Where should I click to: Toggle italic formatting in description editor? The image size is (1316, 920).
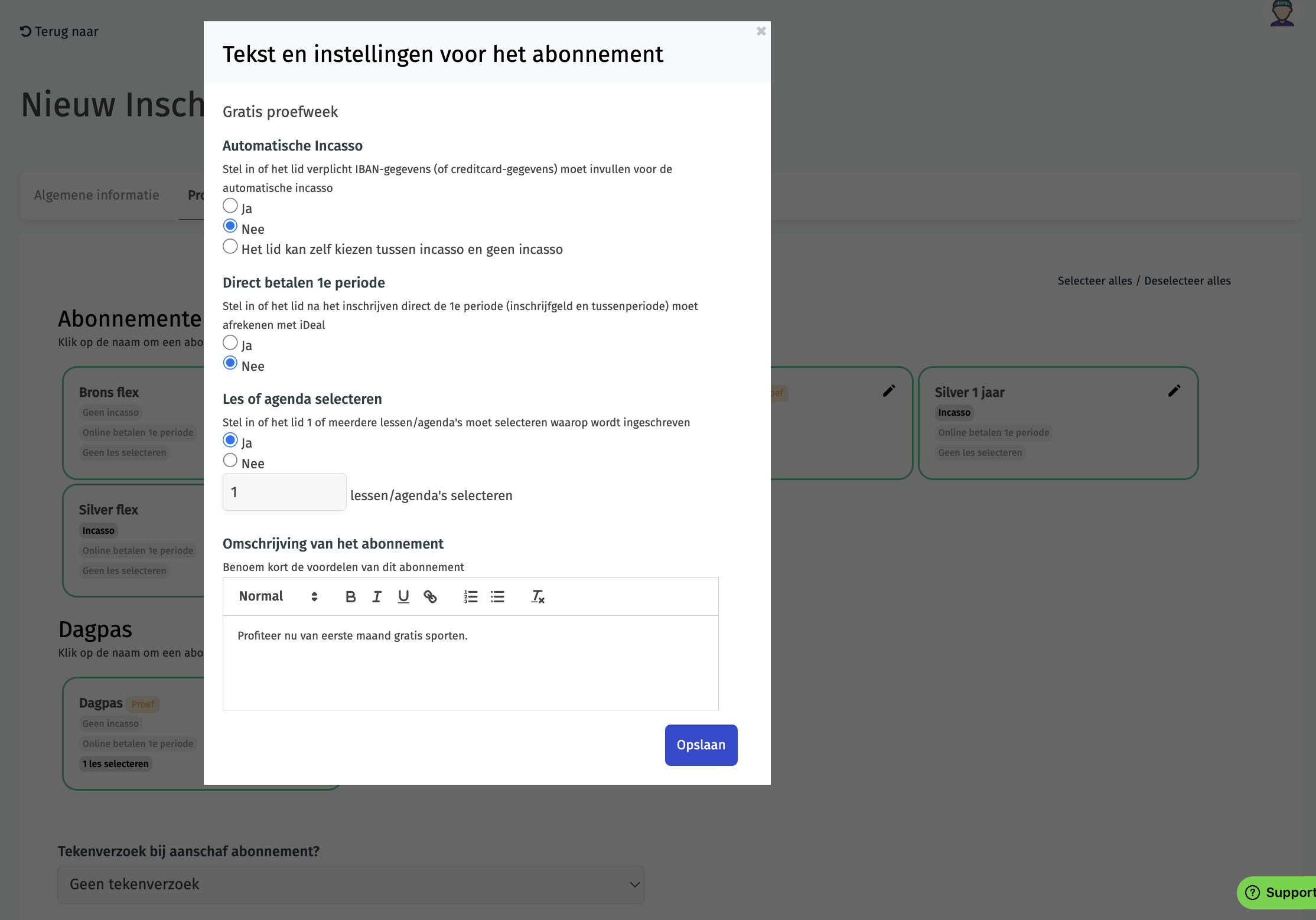coord(377,596)
